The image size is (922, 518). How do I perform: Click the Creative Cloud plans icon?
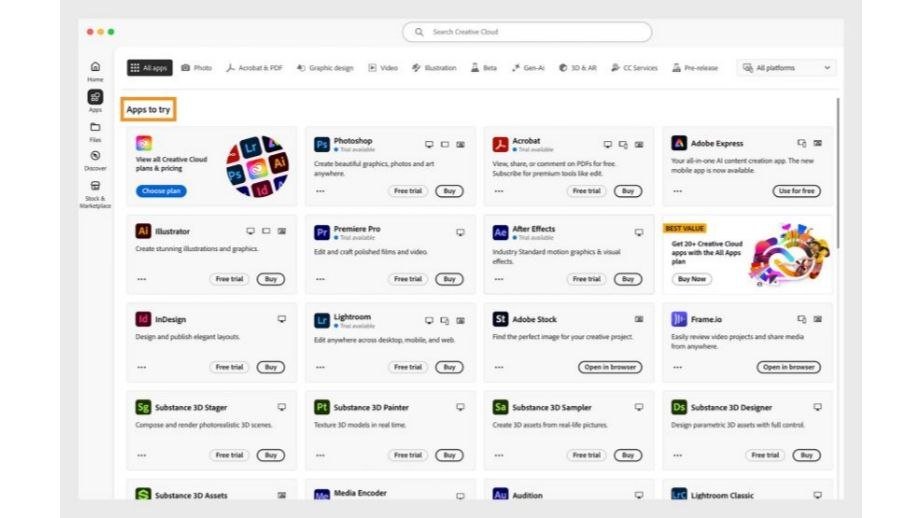click(143, 143)
